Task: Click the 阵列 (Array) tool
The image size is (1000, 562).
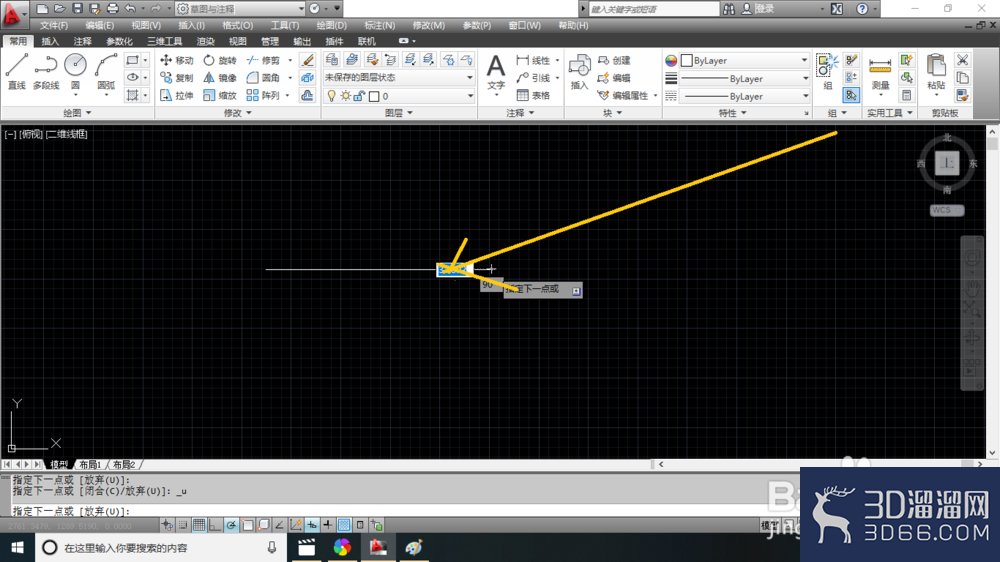Action: point(264,96)
